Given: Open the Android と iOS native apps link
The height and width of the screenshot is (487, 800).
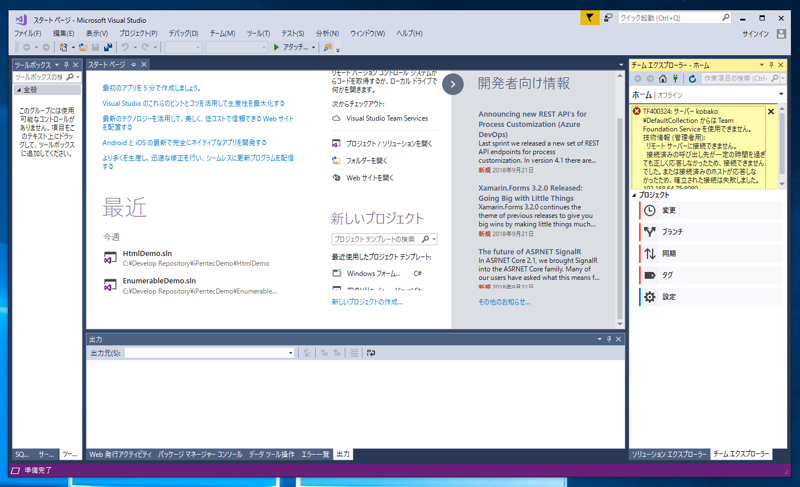Looking at the screenshot, I should point(184,143).
